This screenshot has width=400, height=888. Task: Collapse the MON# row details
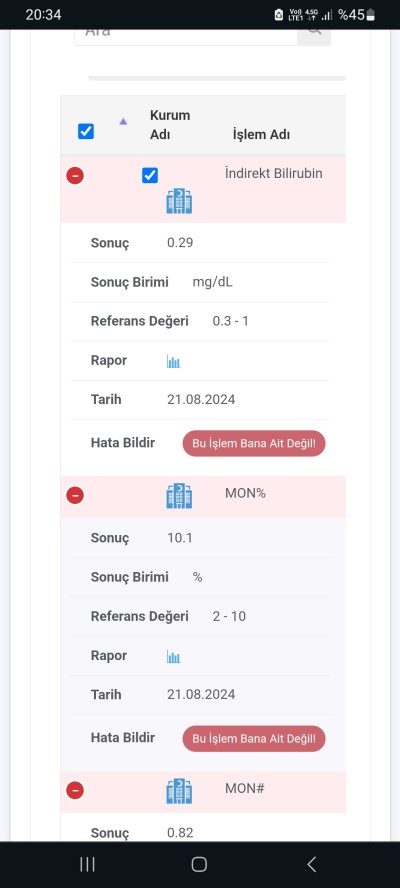(x=75, y=790)
